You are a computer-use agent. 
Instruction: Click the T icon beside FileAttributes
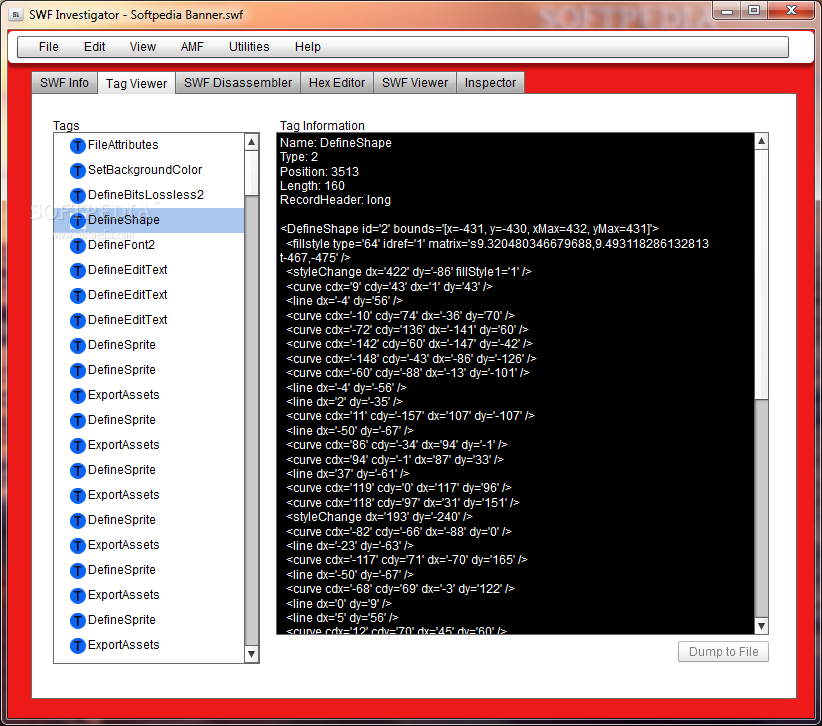pyautogui.click(x=78, y=145)
